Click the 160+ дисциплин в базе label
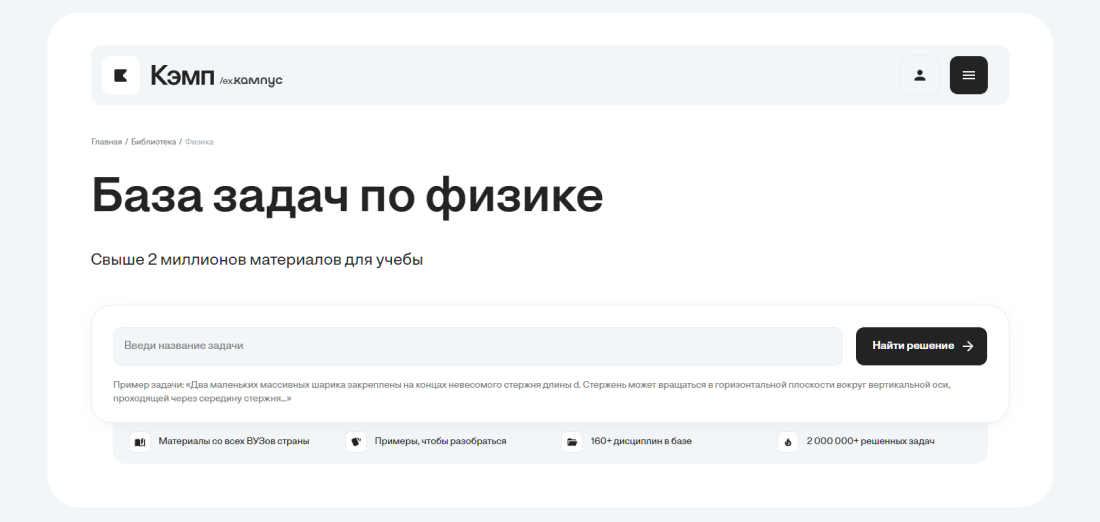Image resolution: width=1100 pixels, height=522 pixels. (x=641, y=441)
